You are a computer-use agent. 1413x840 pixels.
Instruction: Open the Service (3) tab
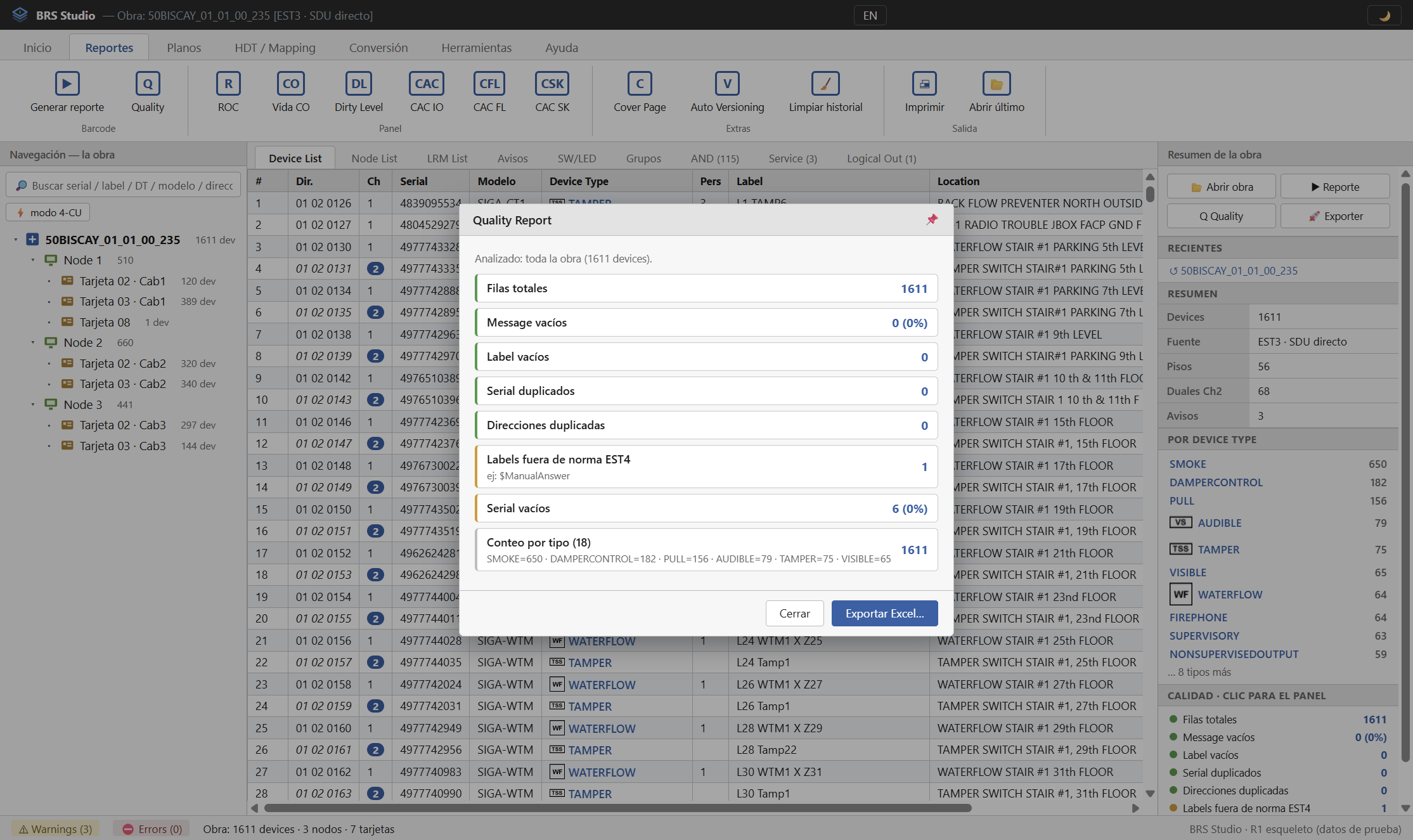(792, 158)
